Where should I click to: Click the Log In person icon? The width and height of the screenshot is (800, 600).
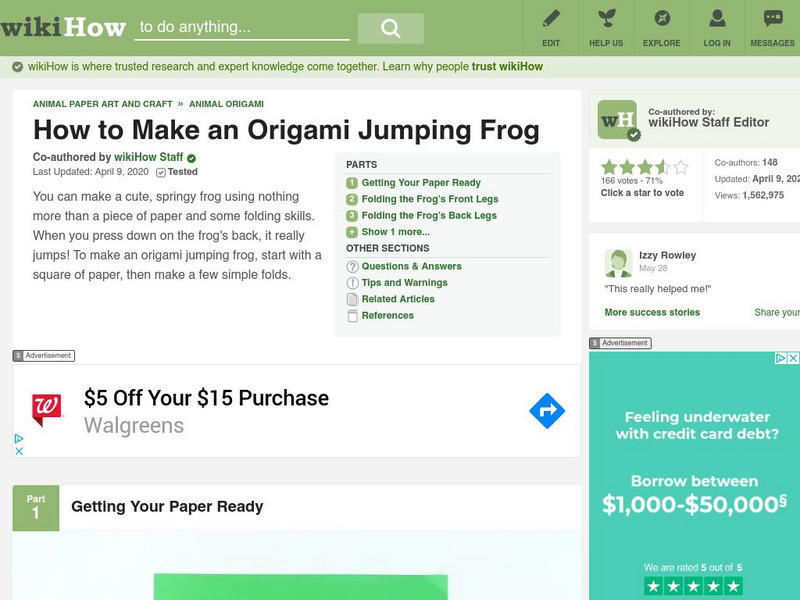point(717,19)
